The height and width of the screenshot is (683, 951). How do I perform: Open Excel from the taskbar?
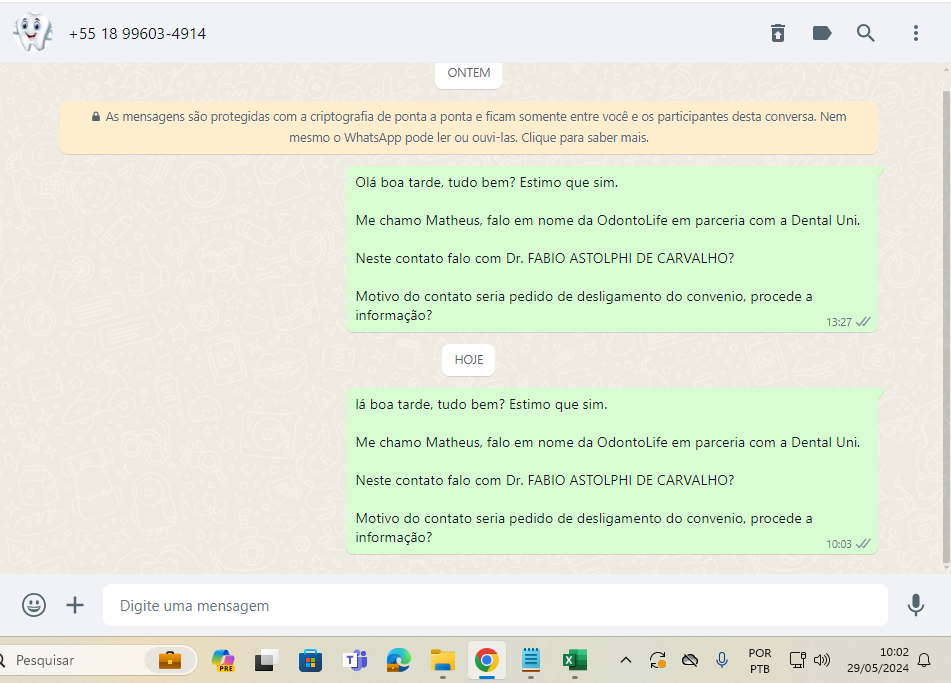point(574,660)
